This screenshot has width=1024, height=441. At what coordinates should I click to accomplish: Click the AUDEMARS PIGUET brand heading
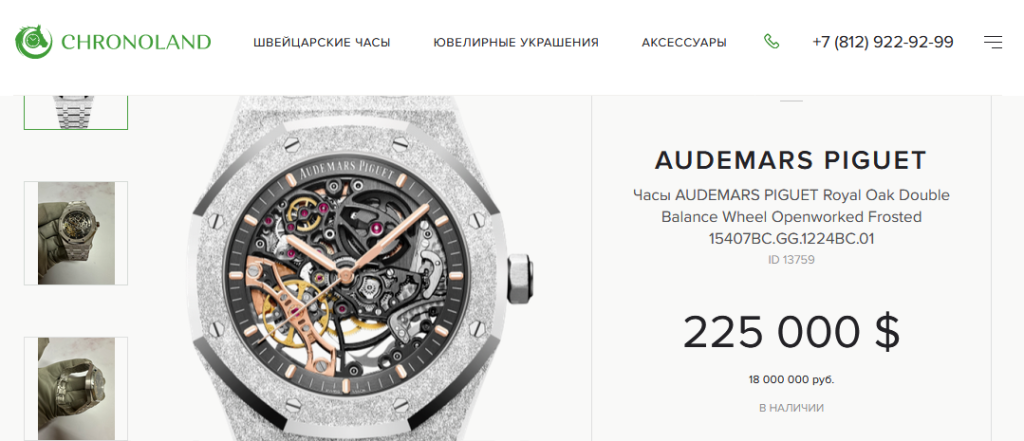791,160
